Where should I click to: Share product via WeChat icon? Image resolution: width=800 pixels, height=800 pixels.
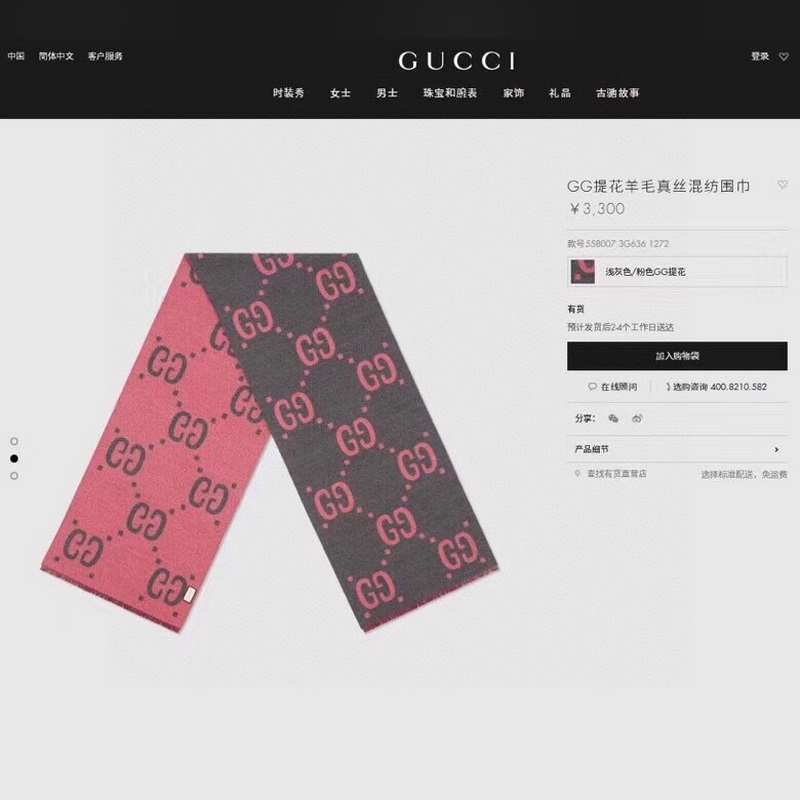[x=613, y=419]
